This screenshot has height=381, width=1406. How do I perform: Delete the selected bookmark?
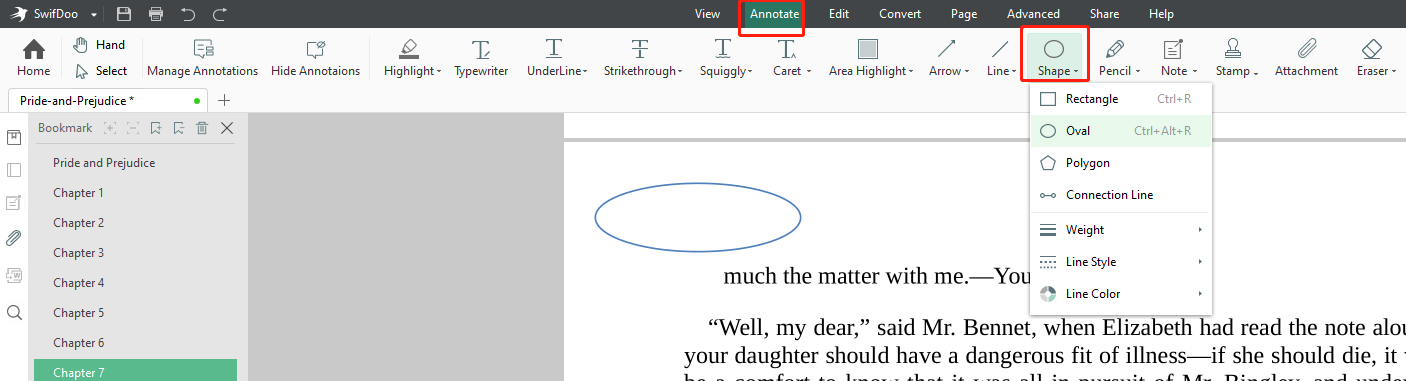[x=202, y=128]
